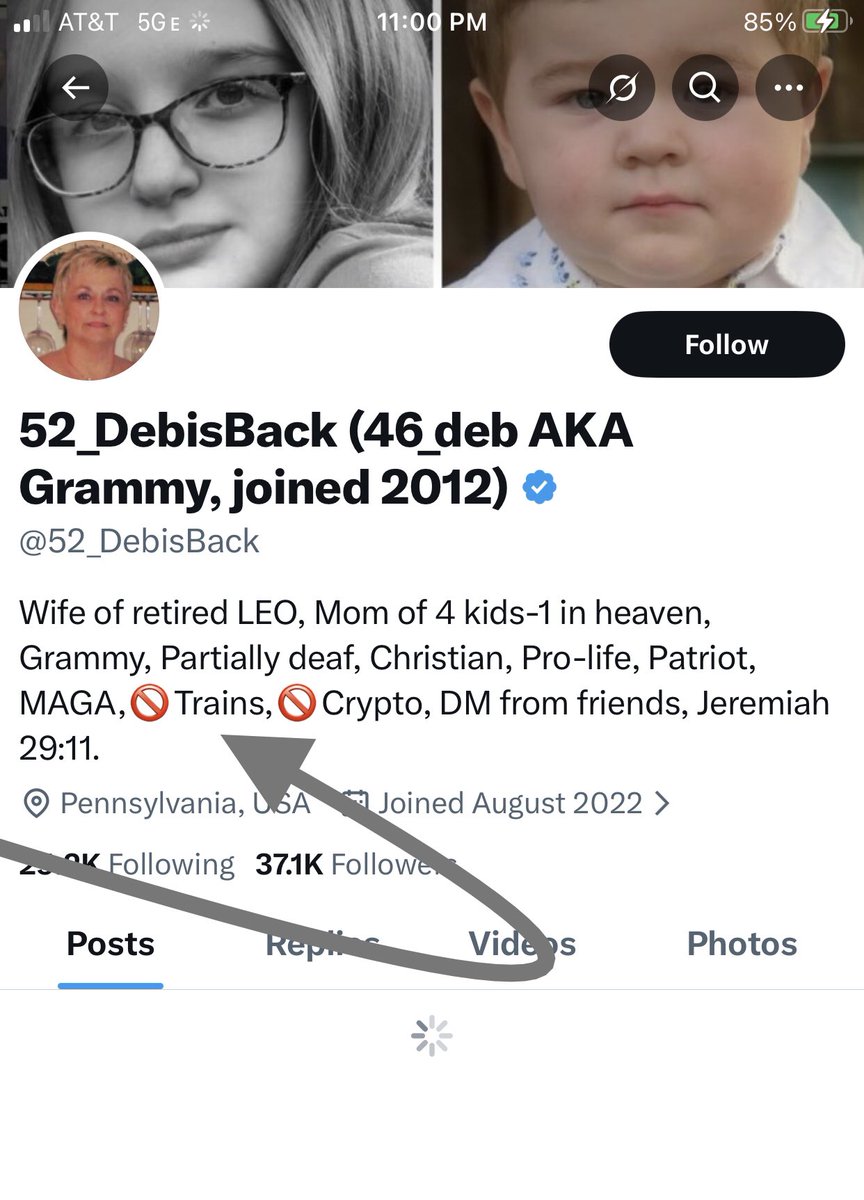
Task: Switch to the Replies tab
Action: [322, 944]
